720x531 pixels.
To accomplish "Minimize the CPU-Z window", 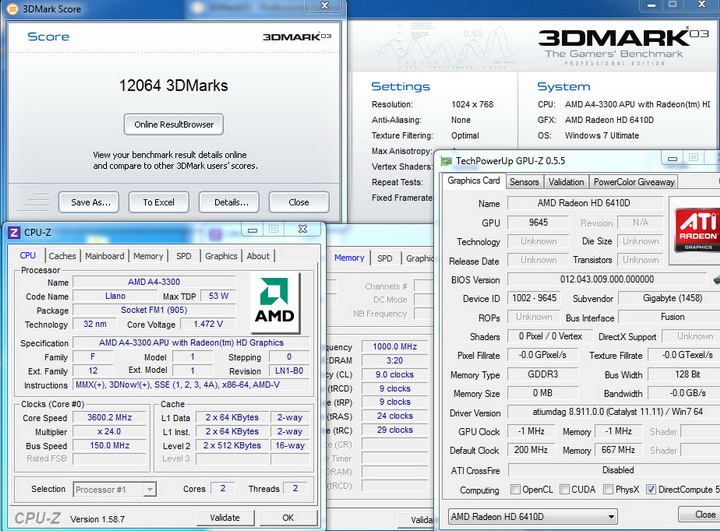I will pyautogui.click(x=253, y=230).
